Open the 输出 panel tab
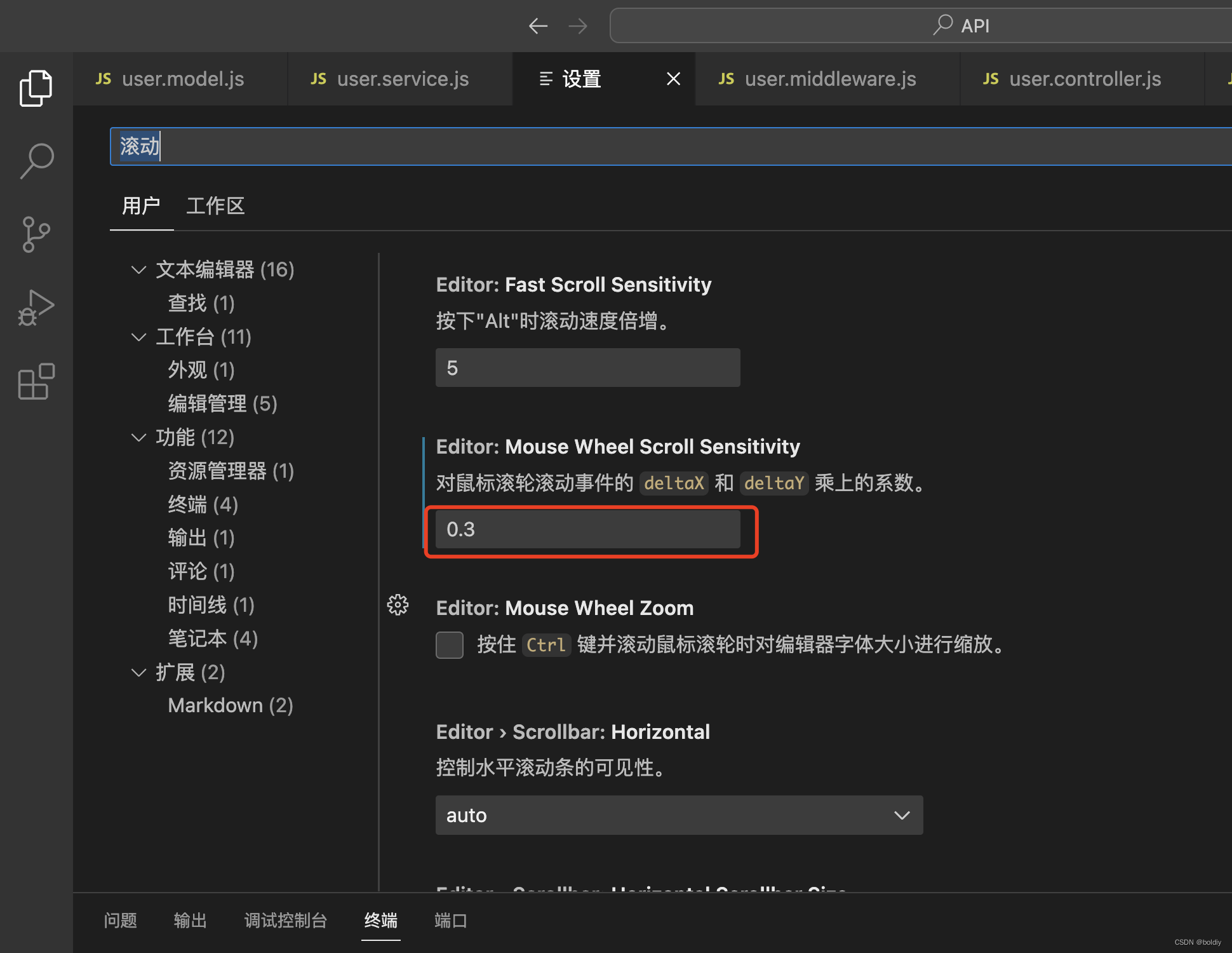Viewport: 1232px width, 953px height. pyautogui.click(x=190, y=921)
